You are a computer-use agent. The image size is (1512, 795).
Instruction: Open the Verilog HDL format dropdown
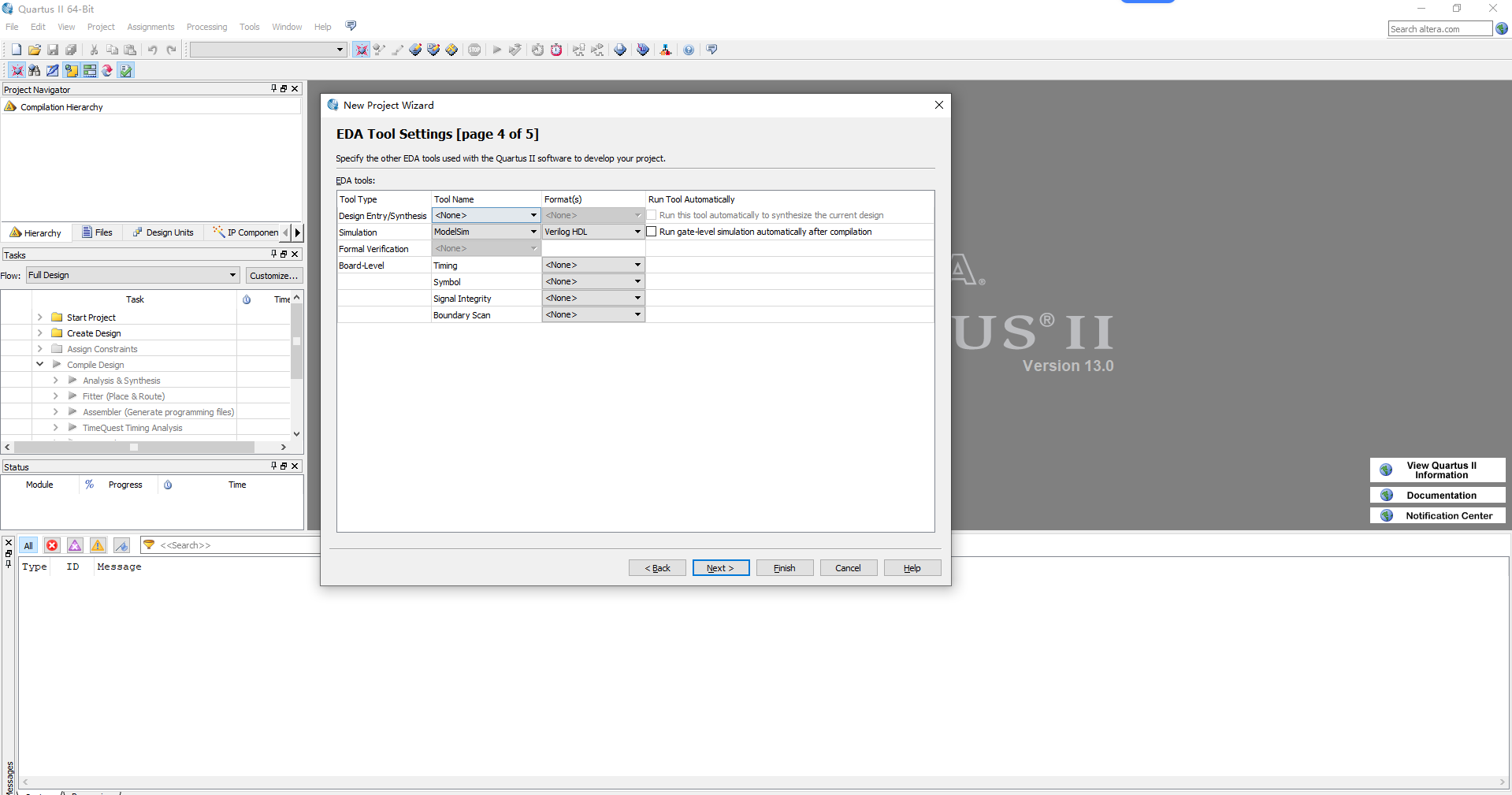(x=593, y=232)
